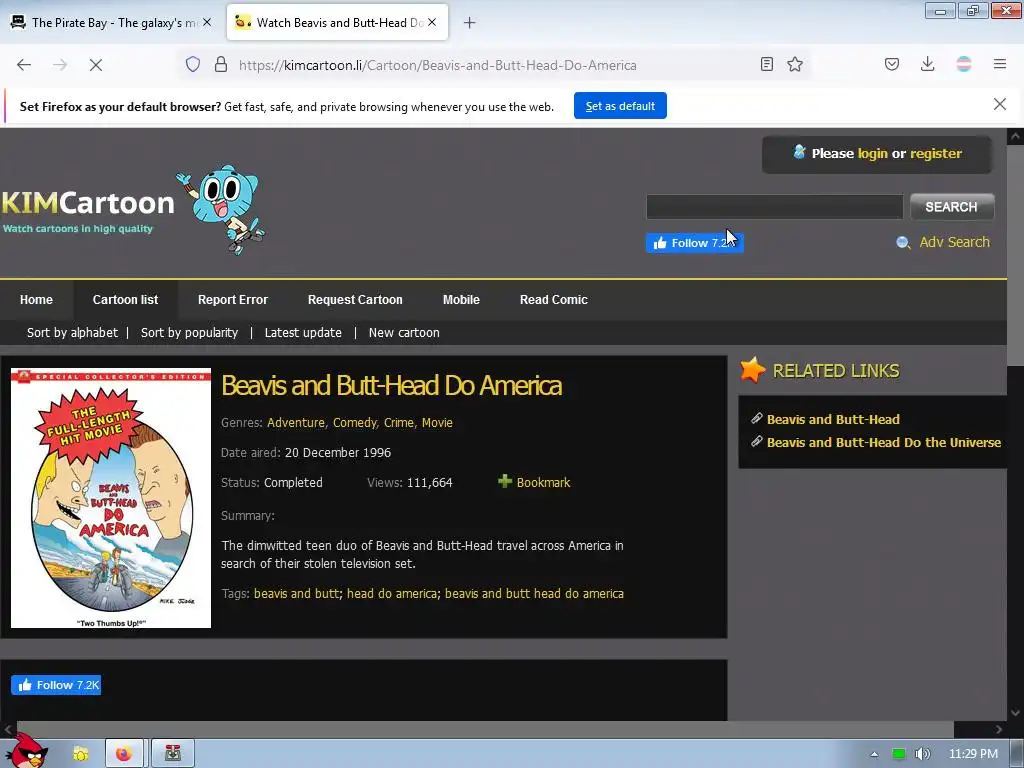Open related link Beavis and Butt-Head
The width and height of the screenshot is (1024, 768).
[833, 419]
